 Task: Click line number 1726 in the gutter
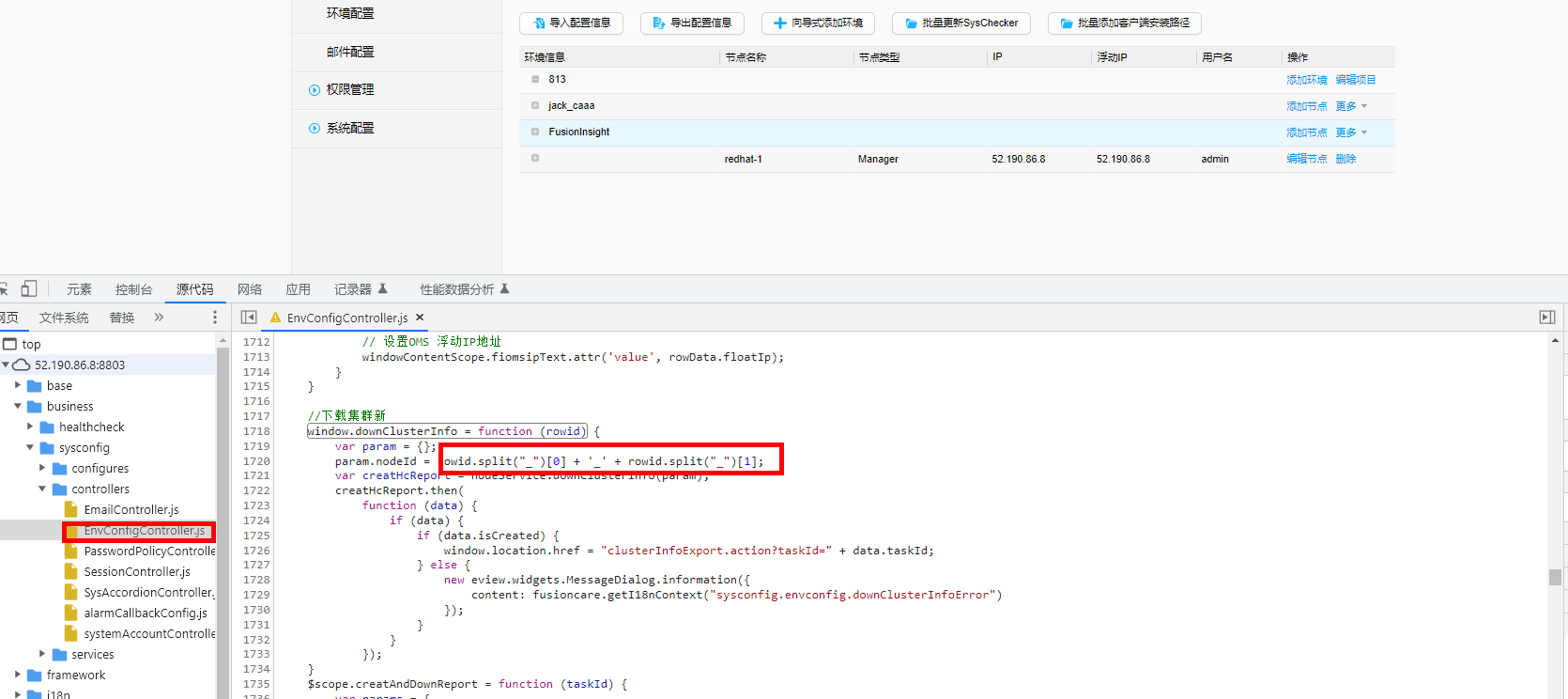(256, 551)
